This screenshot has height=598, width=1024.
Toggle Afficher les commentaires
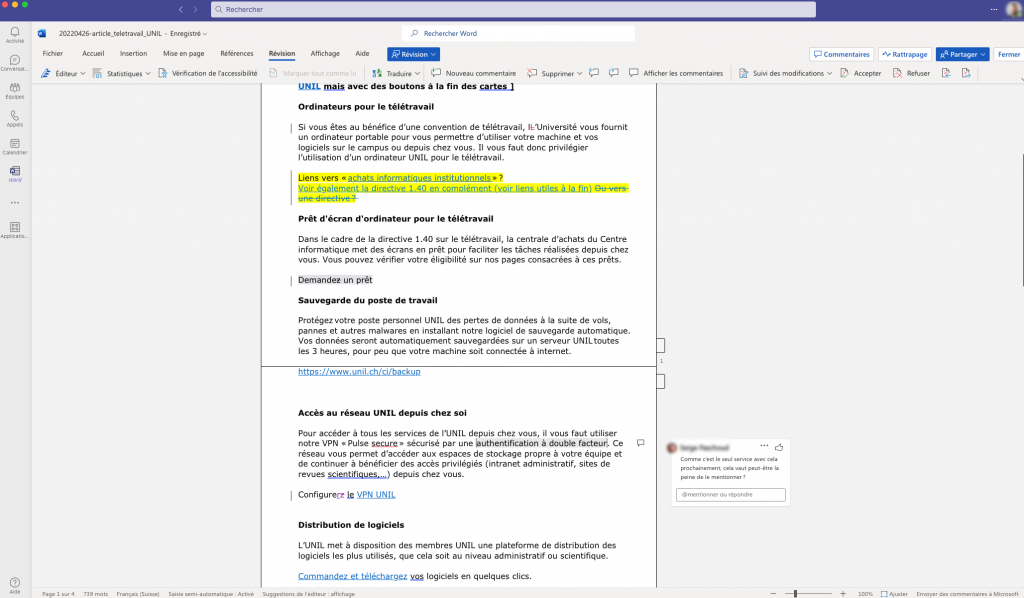[675, 73]
